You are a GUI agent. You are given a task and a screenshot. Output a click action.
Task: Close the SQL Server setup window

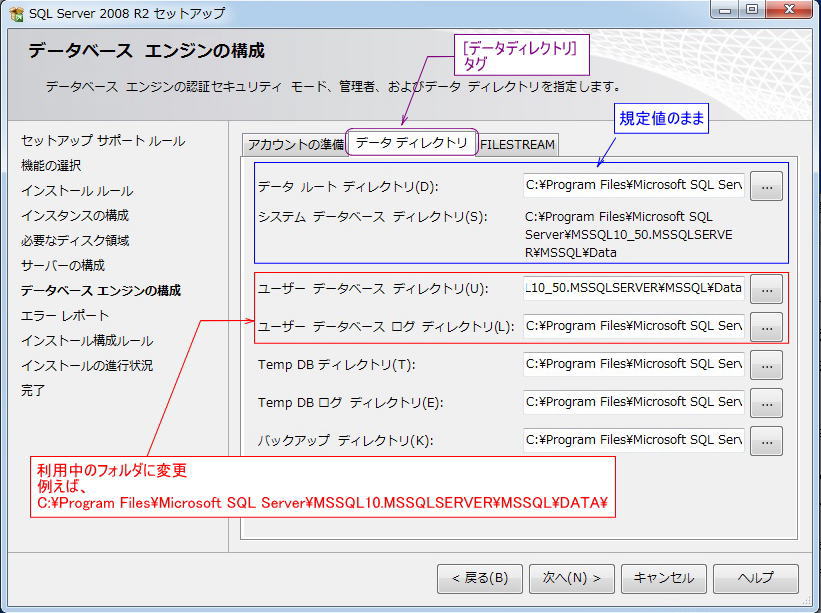790,9
